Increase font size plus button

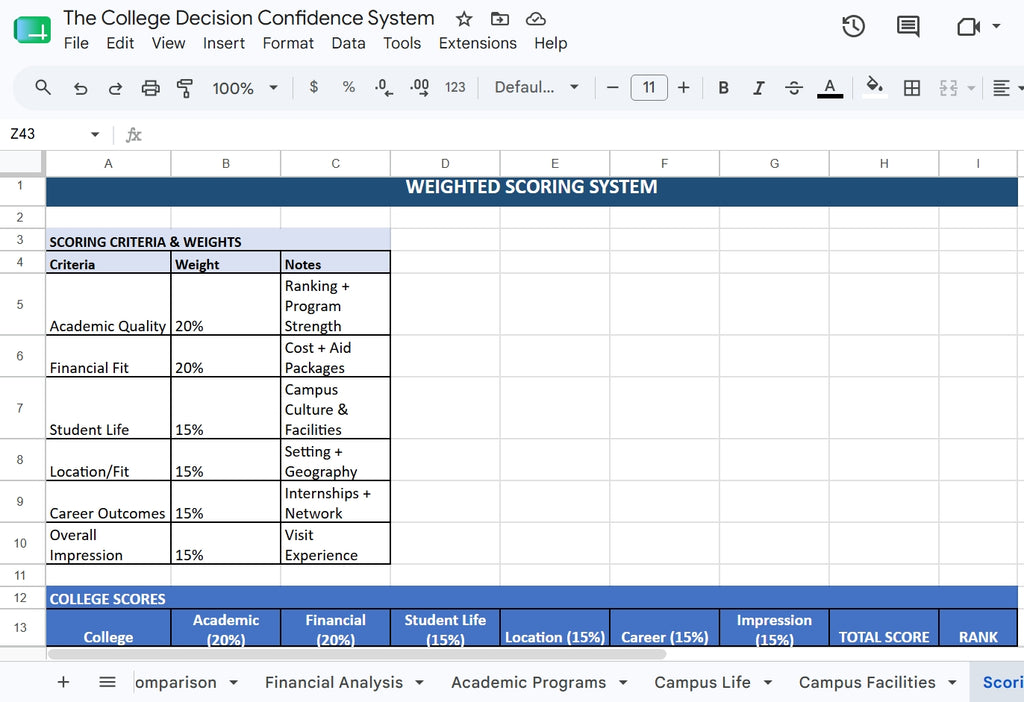[684, 88]
